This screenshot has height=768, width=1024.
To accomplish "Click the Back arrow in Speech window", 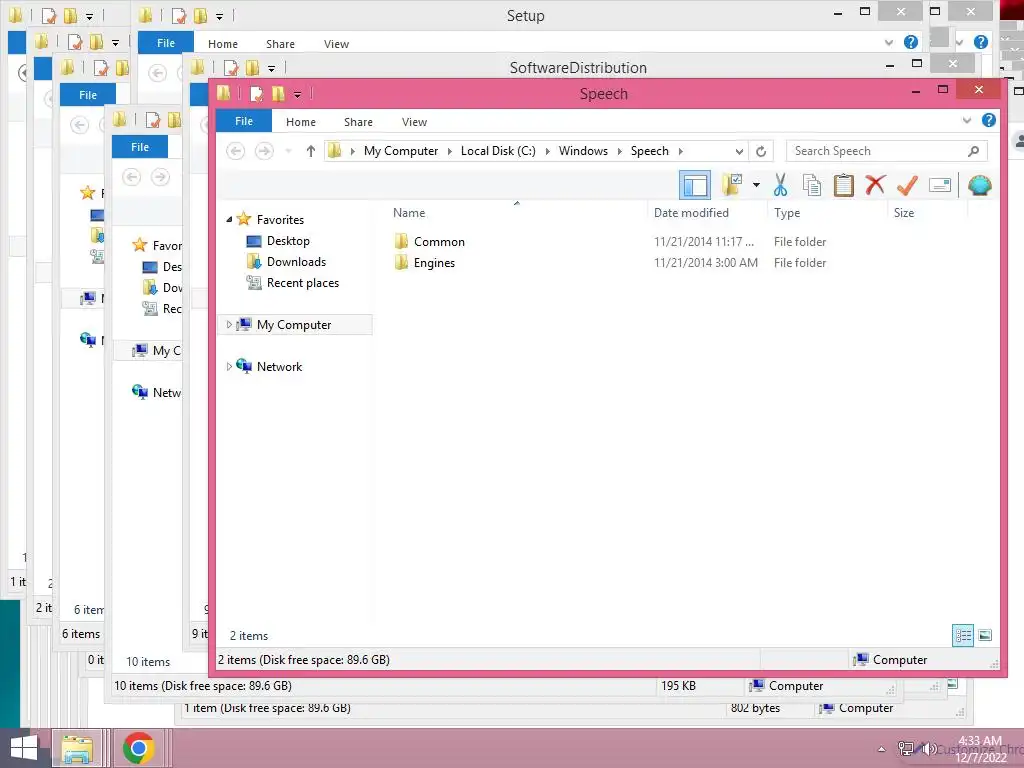I will click(x=236, y=152).
